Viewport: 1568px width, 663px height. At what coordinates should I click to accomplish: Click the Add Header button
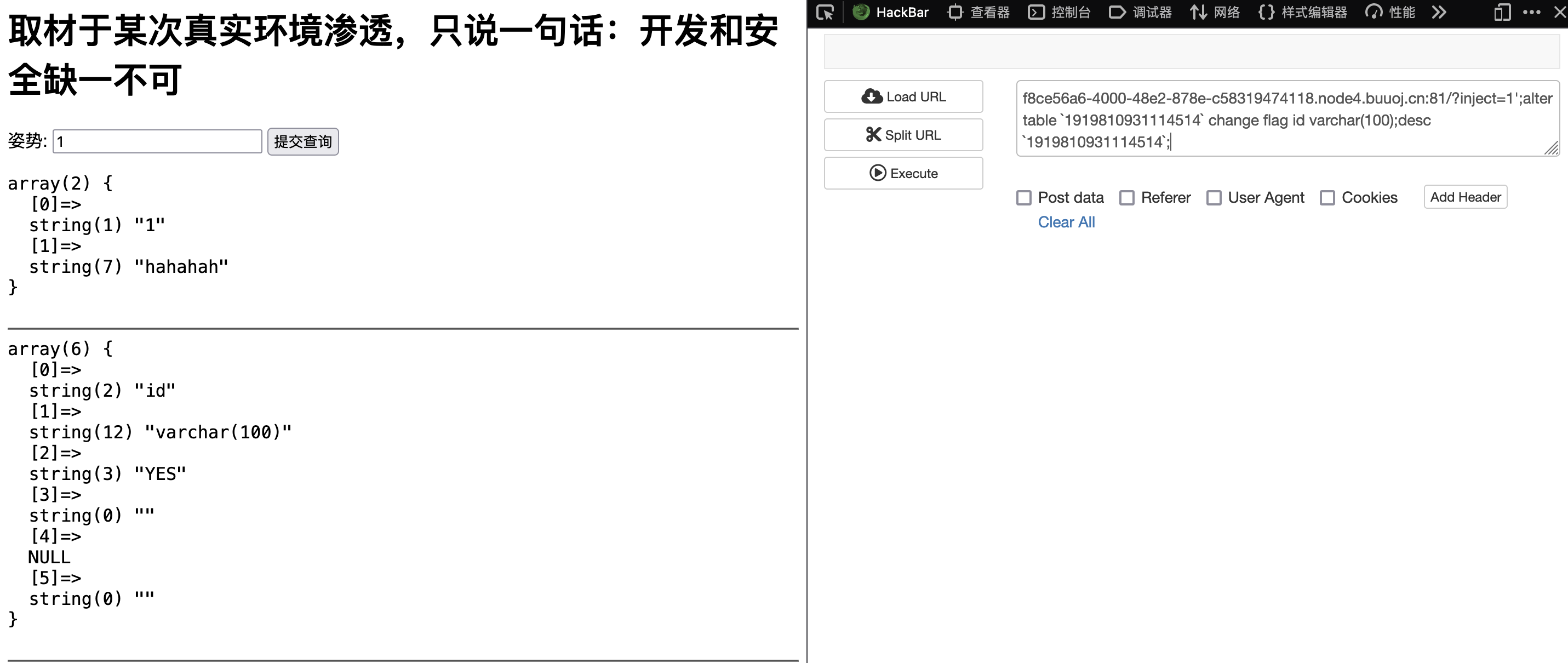click(x=1464, y=197)
